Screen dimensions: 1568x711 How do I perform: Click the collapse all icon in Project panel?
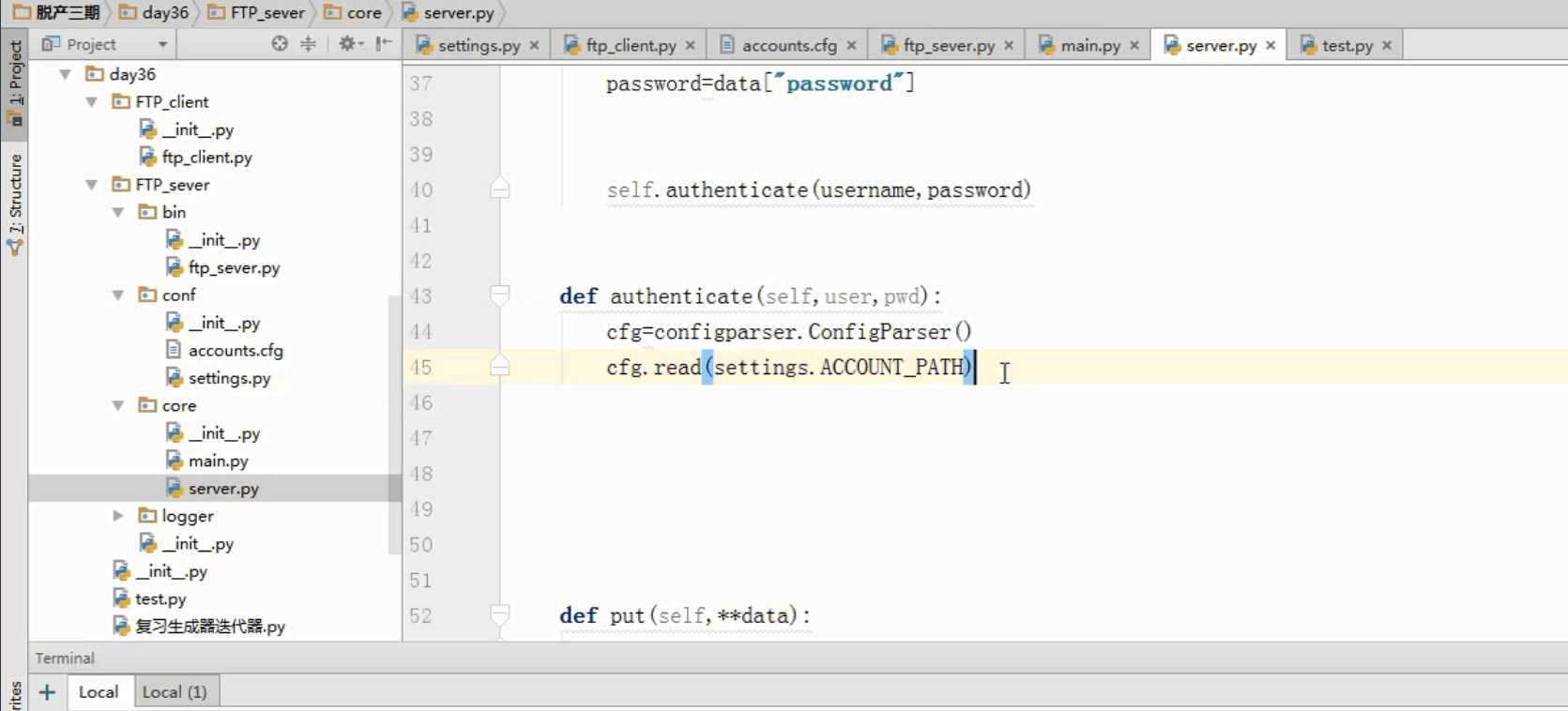coord(308,44)
